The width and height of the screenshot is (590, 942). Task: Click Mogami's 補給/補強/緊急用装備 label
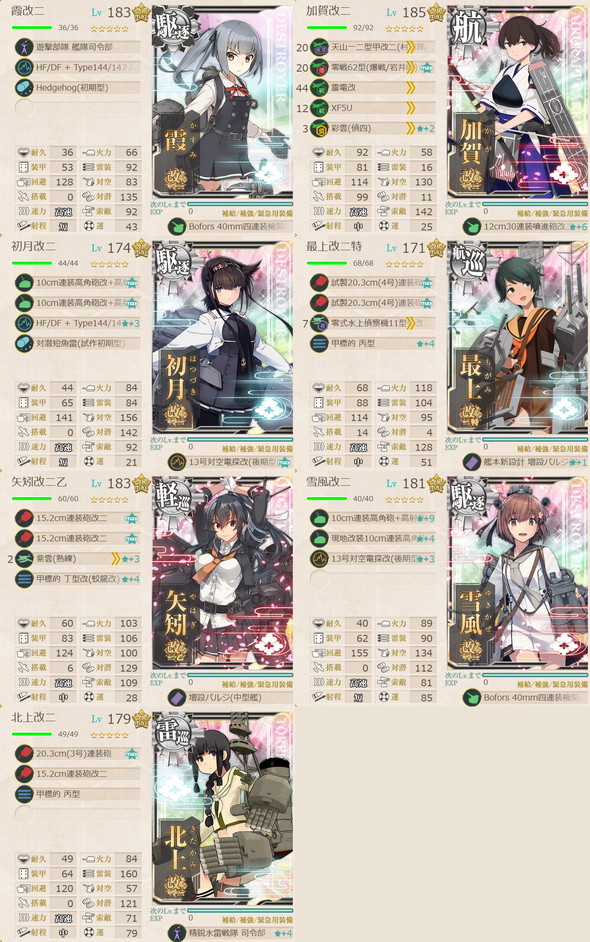click(552, 449)
